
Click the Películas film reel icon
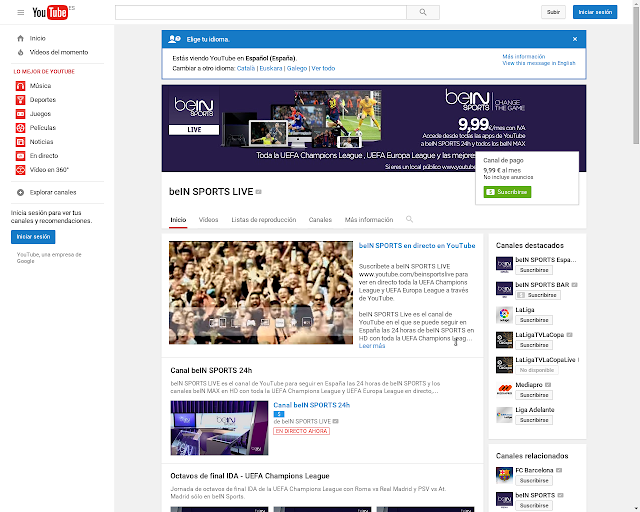[20, 128]
